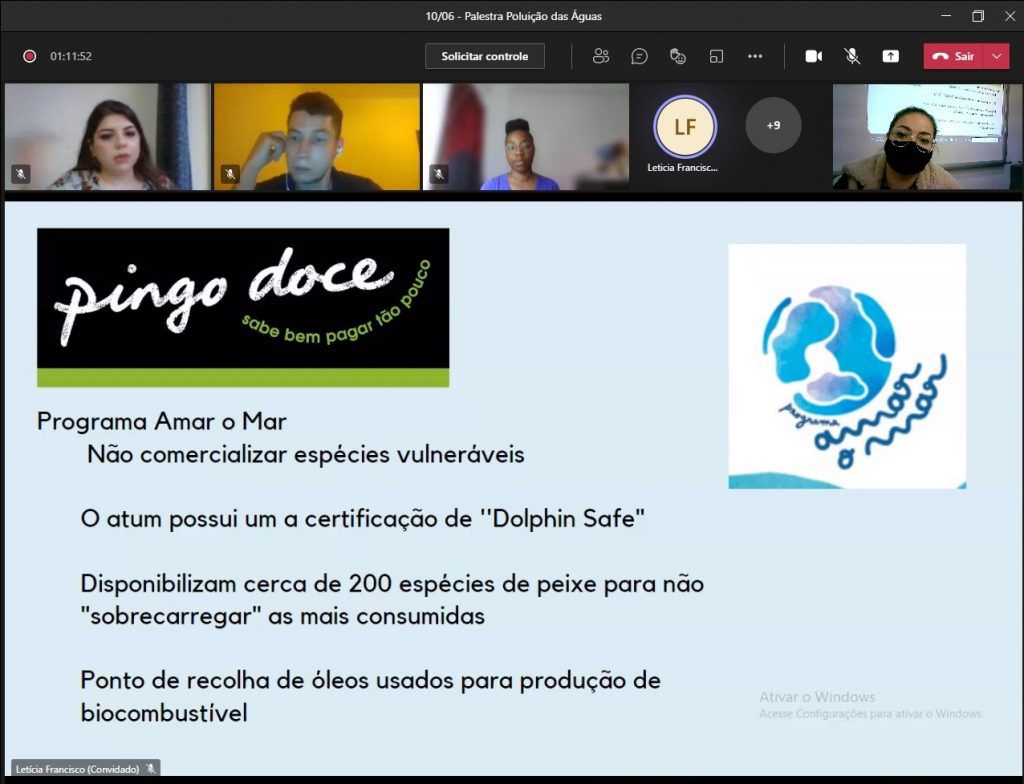
Task: Click the presenter label Letícia Francisco (Convidado)
Action: point(85,769)
